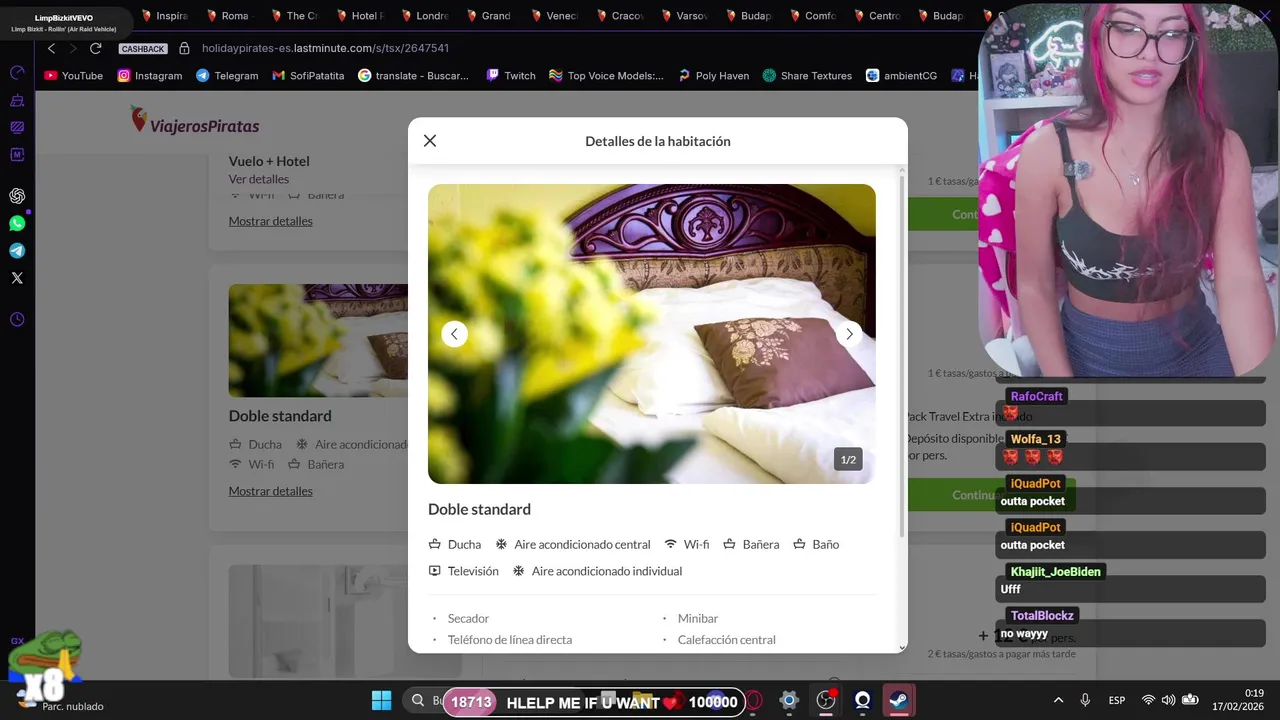Switch to the Varsovia tab
The image size is (1280, 720).
coord(684,16)
